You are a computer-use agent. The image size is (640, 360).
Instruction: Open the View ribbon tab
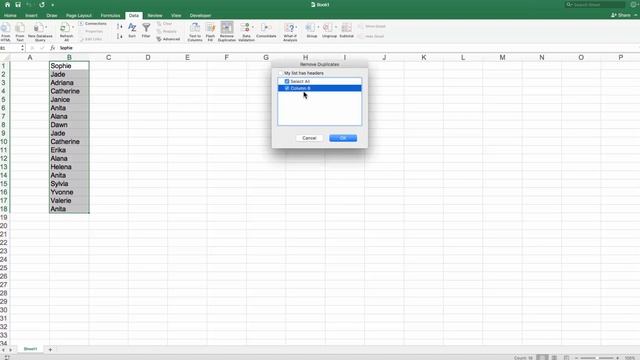click(x=176, y=16)
